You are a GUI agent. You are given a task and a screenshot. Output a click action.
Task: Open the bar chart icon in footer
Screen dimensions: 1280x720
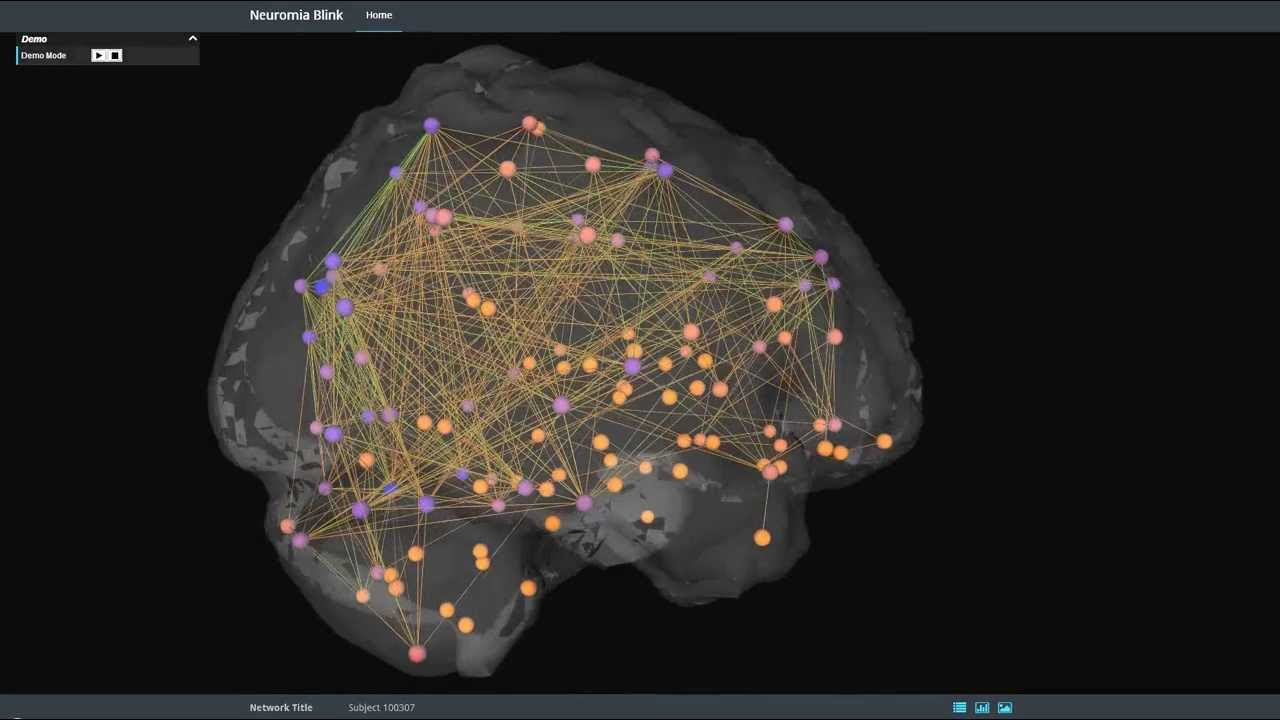tap(982, 707)
